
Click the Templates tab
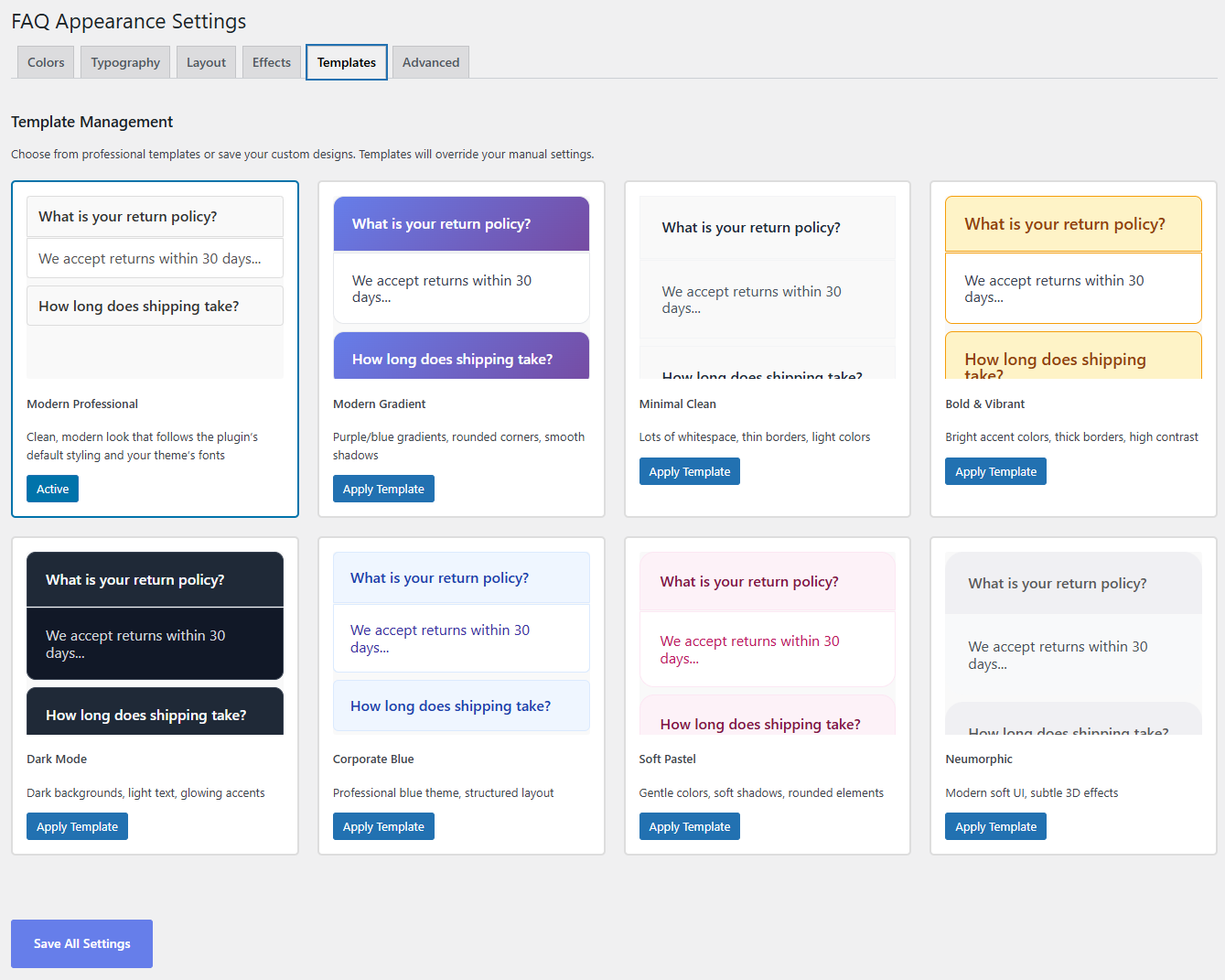tap(347, 62)
